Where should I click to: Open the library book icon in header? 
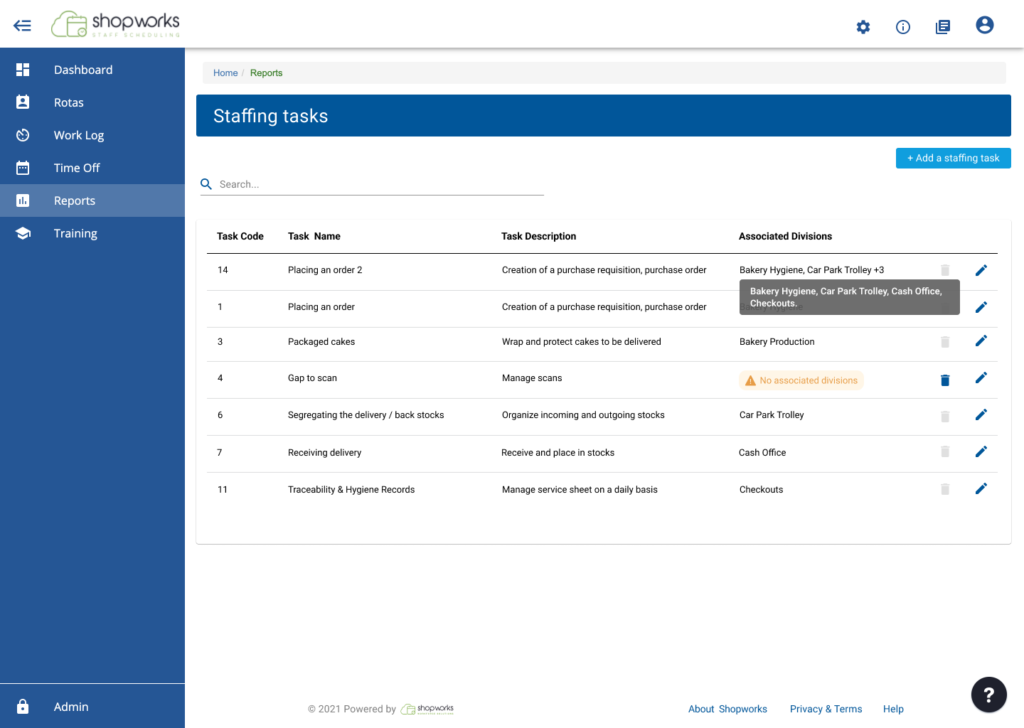[943, 27]
